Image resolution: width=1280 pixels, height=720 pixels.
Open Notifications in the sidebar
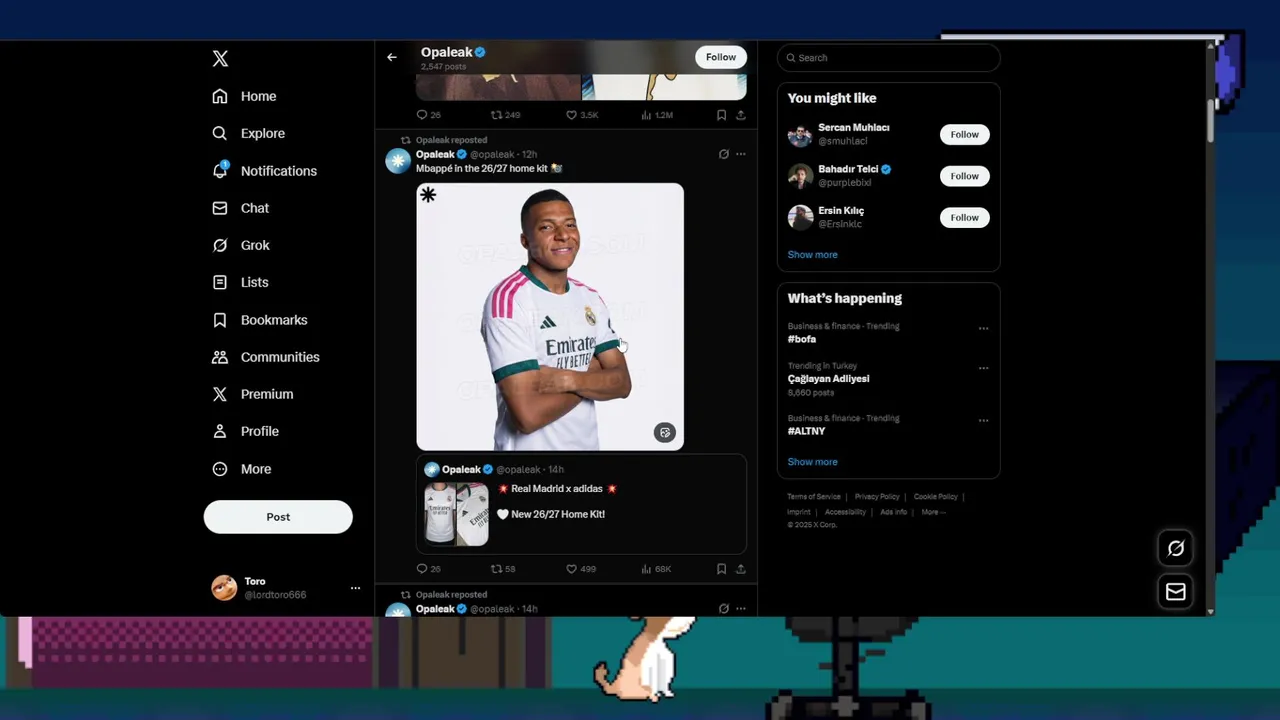(x=264, y=171)
